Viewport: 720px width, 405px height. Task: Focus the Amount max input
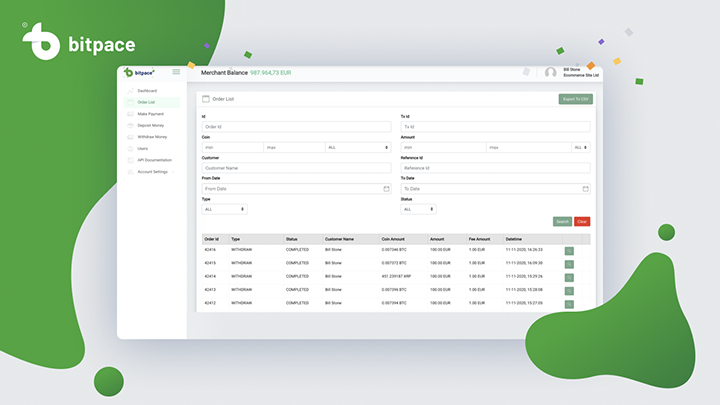tap(529, 147)
